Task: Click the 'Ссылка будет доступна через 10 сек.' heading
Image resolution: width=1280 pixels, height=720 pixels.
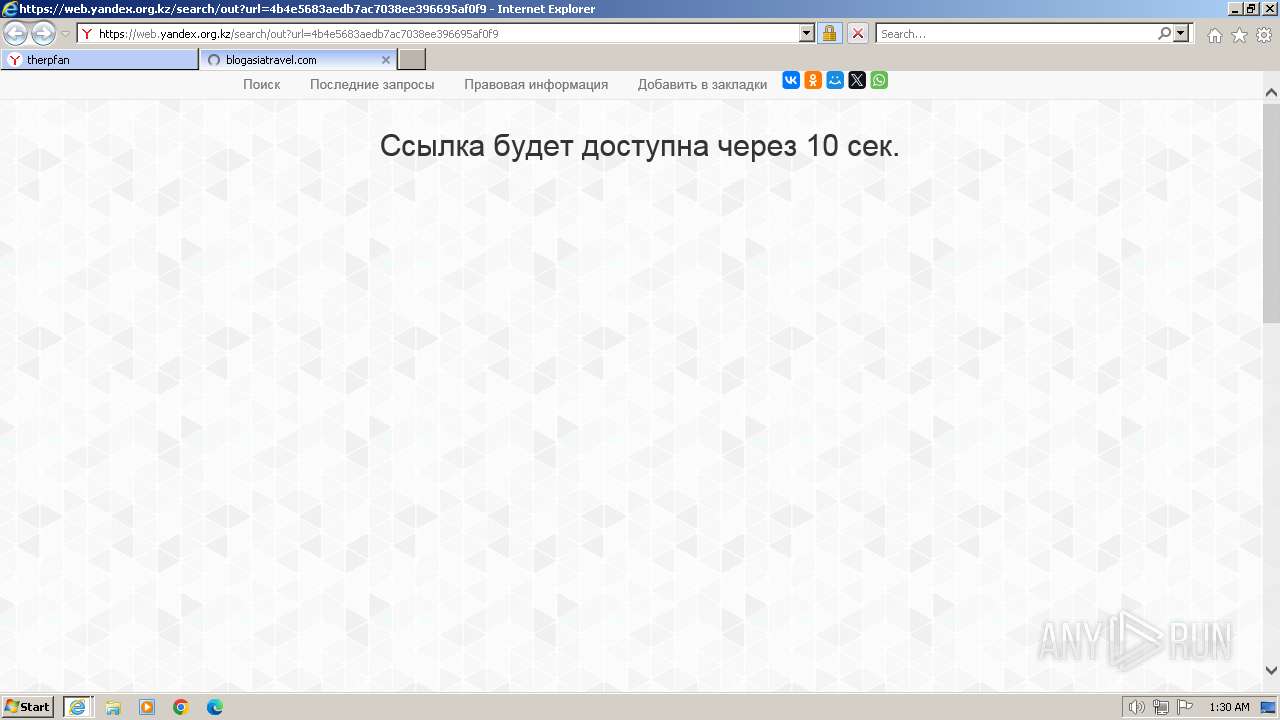Action: pos(640,146)
